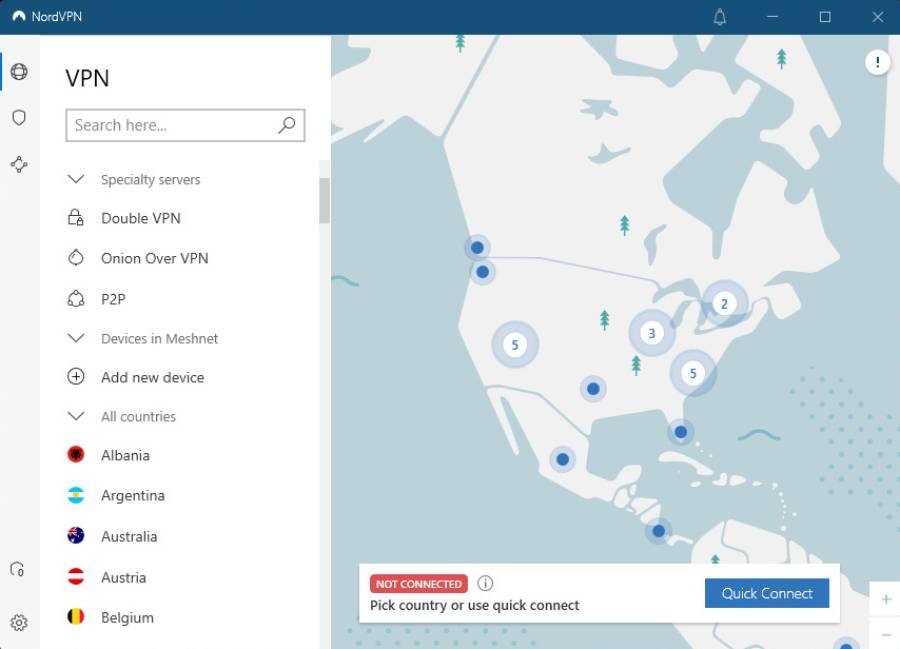
Task: Click the Devices in Meshnet label
Action: pos(160,339)
